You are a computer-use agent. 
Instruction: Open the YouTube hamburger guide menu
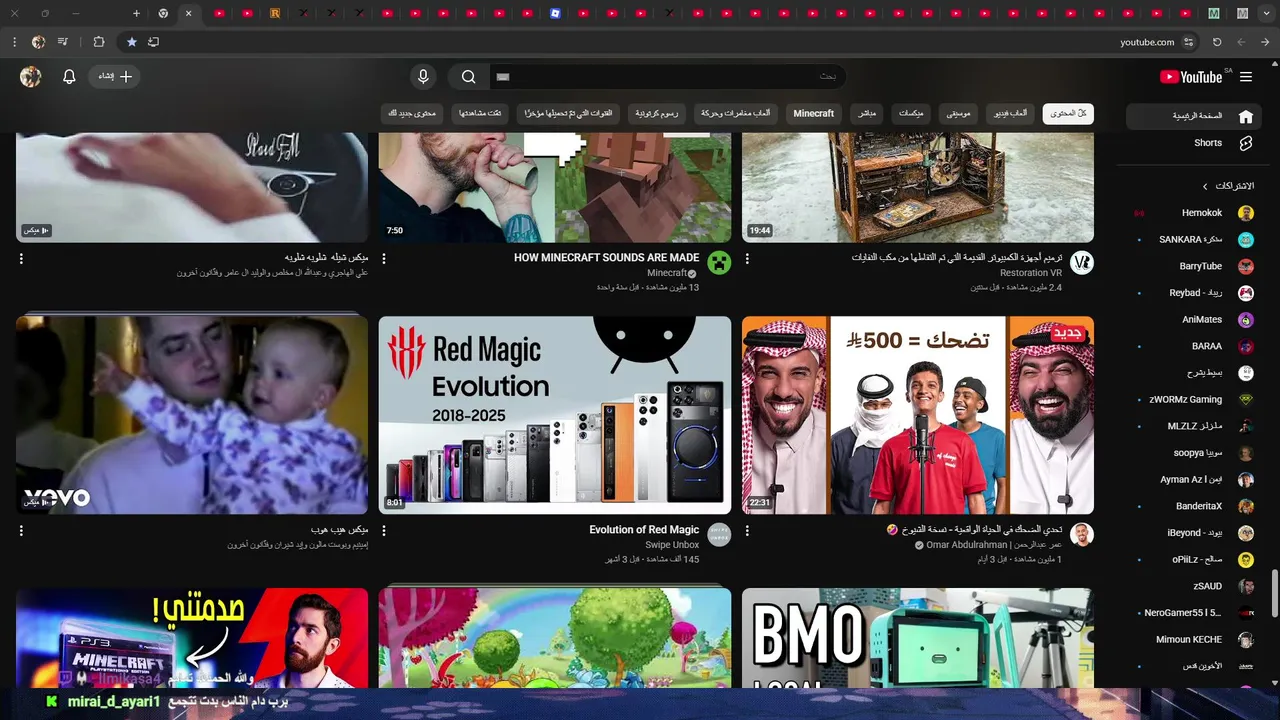(1246, 77)
